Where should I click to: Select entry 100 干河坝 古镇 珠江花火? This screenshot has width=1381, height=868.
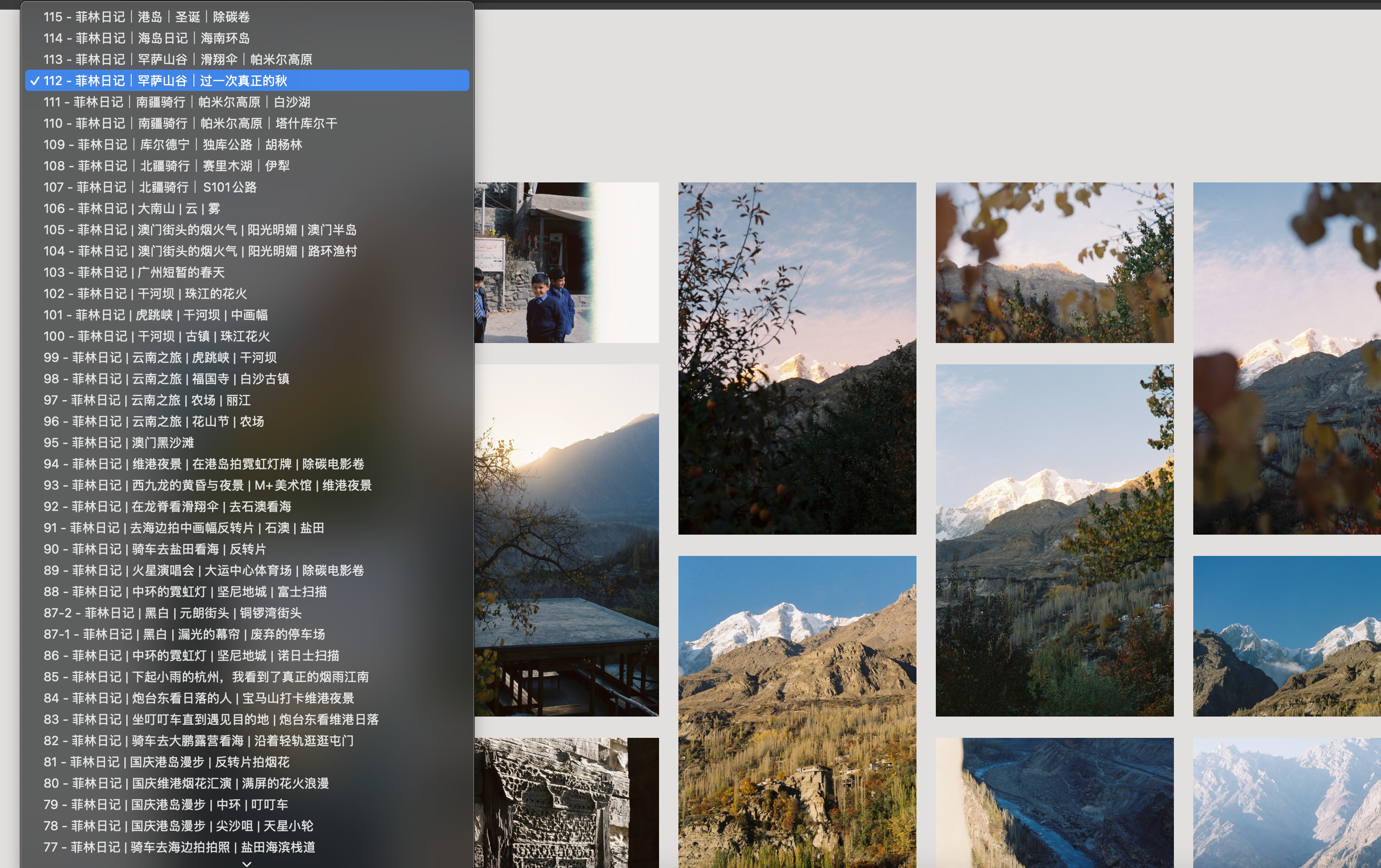(x=157, y=336)
